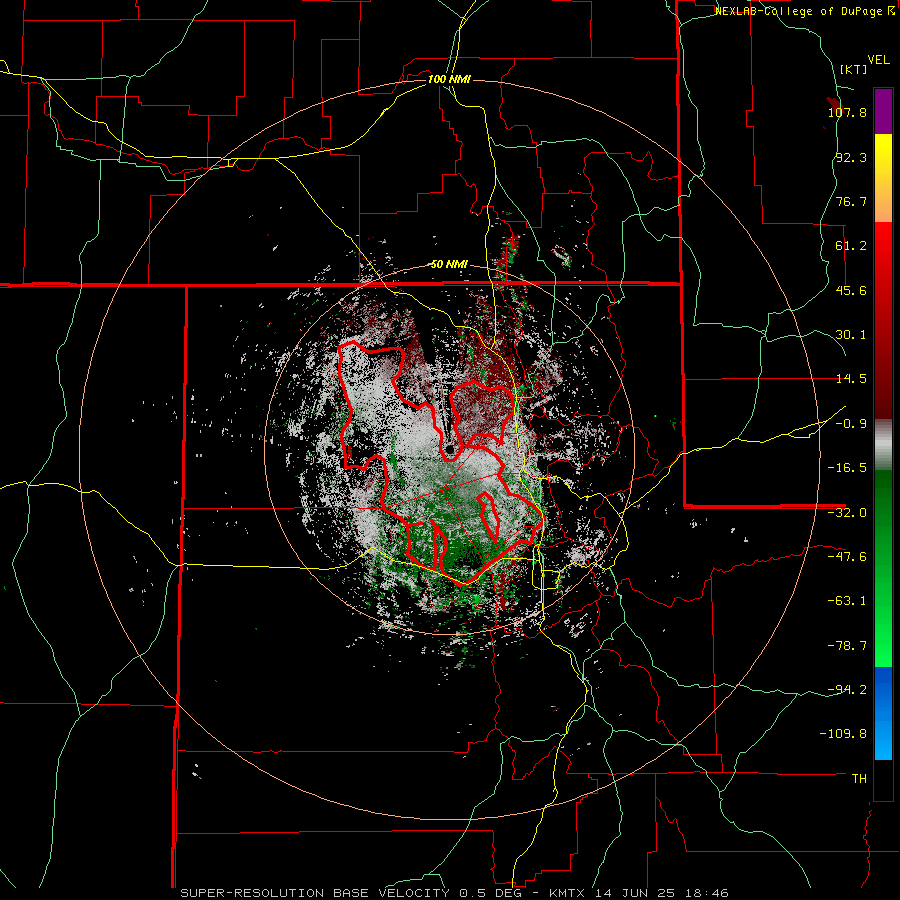Click the gray near-zero segment of the color bar
900x900 pixels.
coord(883,445)
